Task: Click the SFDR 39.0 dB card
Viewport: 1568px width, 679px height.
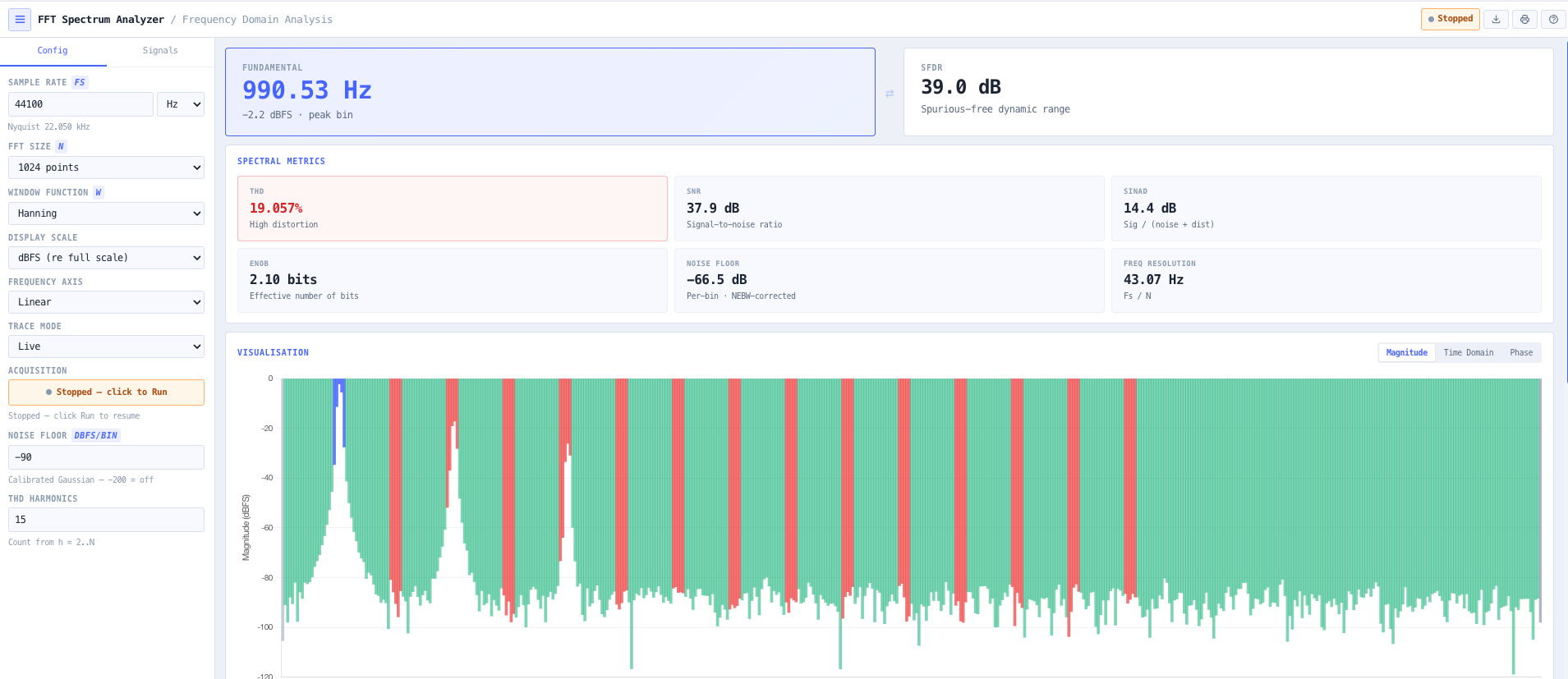Action: 1228,92
